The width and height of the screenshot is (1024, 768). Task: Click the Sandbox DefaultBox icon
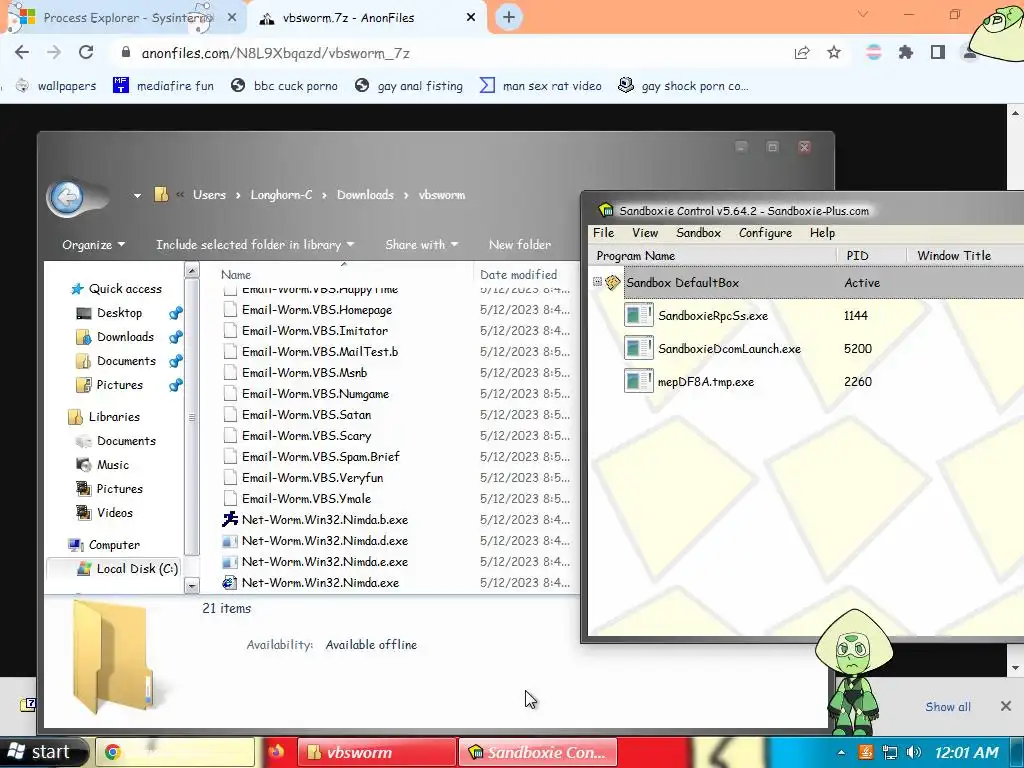point(613,282)
